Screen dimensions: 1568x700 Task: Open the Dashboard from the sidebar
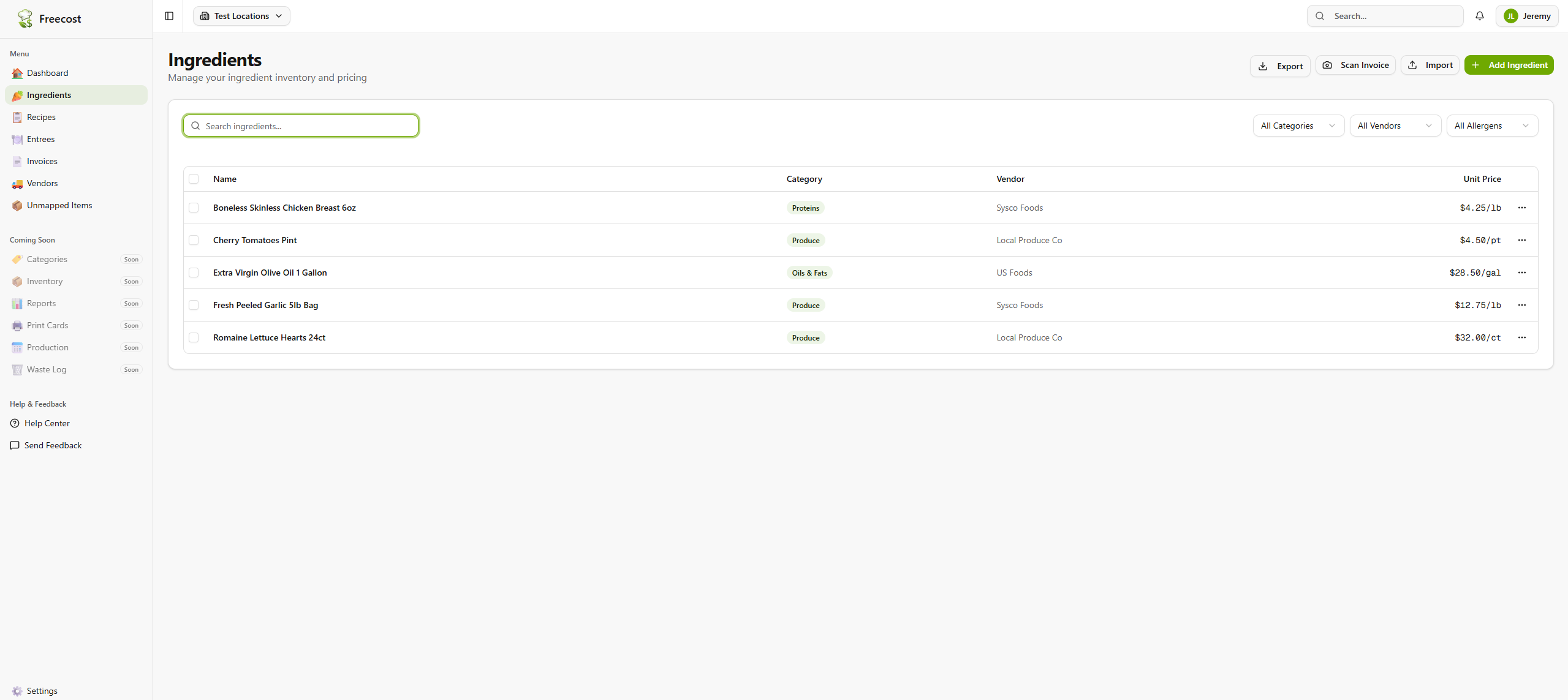[48, 73]
